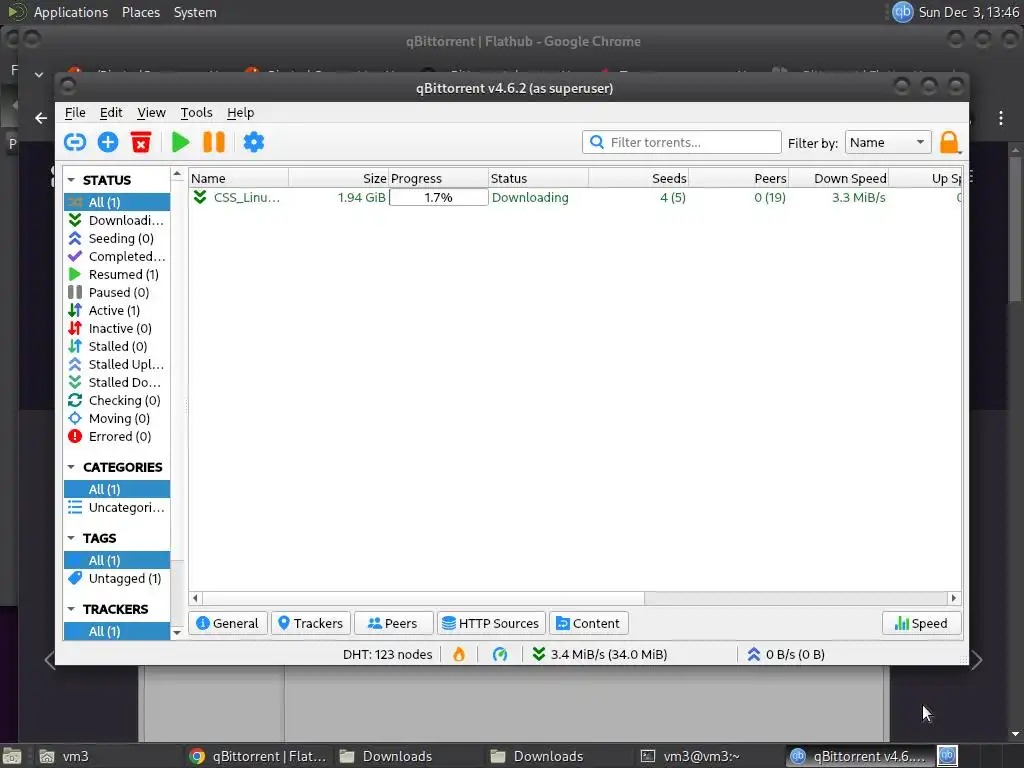This screenshot has height=768, width=1024.
Task: Collapse the STATUS section
Action: coord(71,180)
